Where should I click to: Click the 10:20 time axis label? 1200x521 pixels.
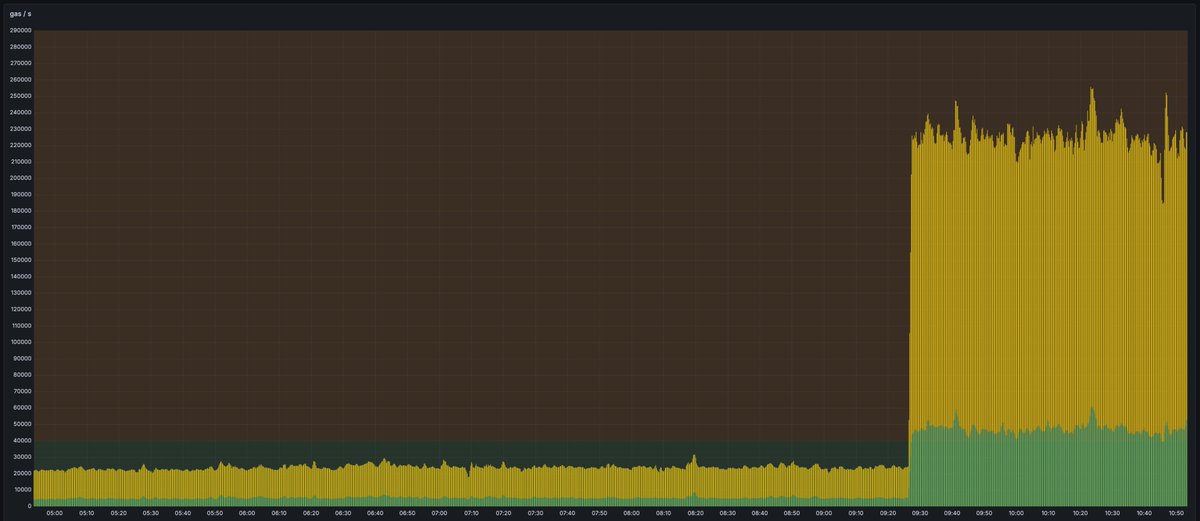[1080, 513]
